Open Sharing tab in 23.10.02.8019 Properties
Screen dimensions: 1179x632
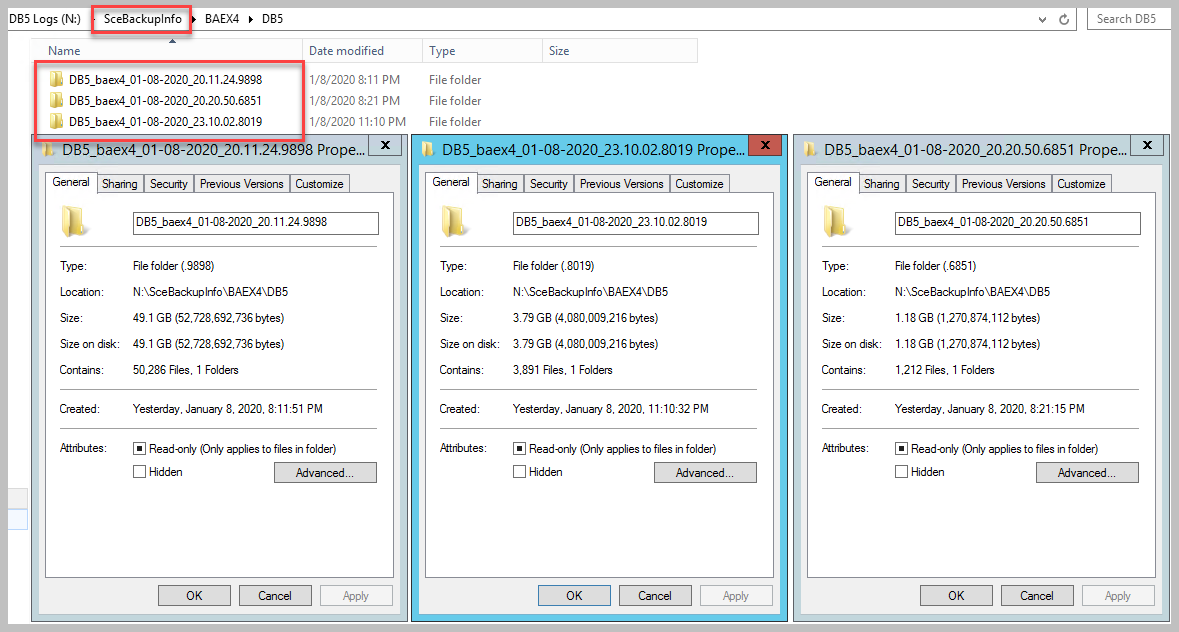[499, 184]
